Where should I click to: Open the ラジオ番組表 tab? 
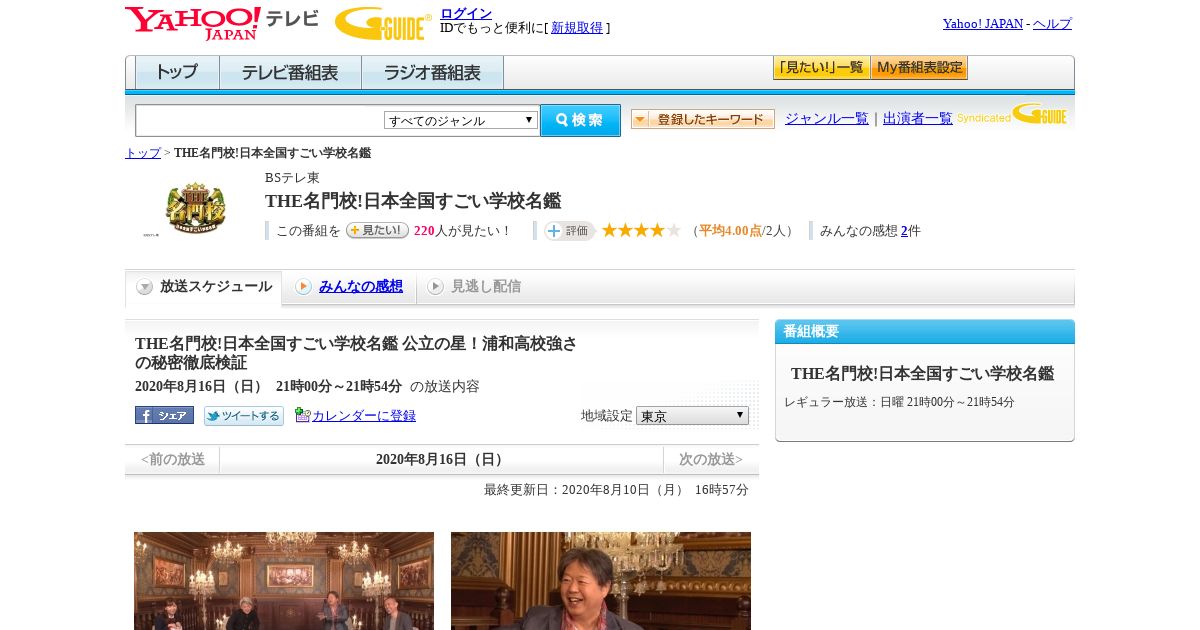coord(432,73)
